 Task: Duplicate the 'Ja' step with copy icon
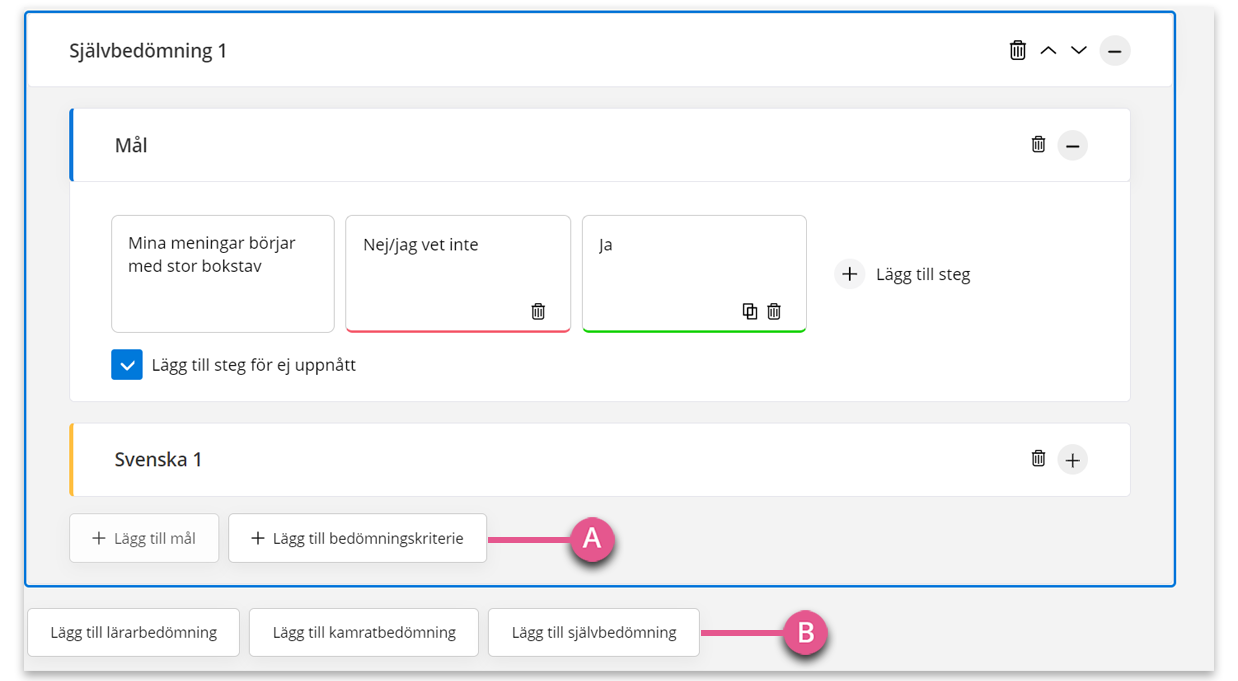pos(750,311)
